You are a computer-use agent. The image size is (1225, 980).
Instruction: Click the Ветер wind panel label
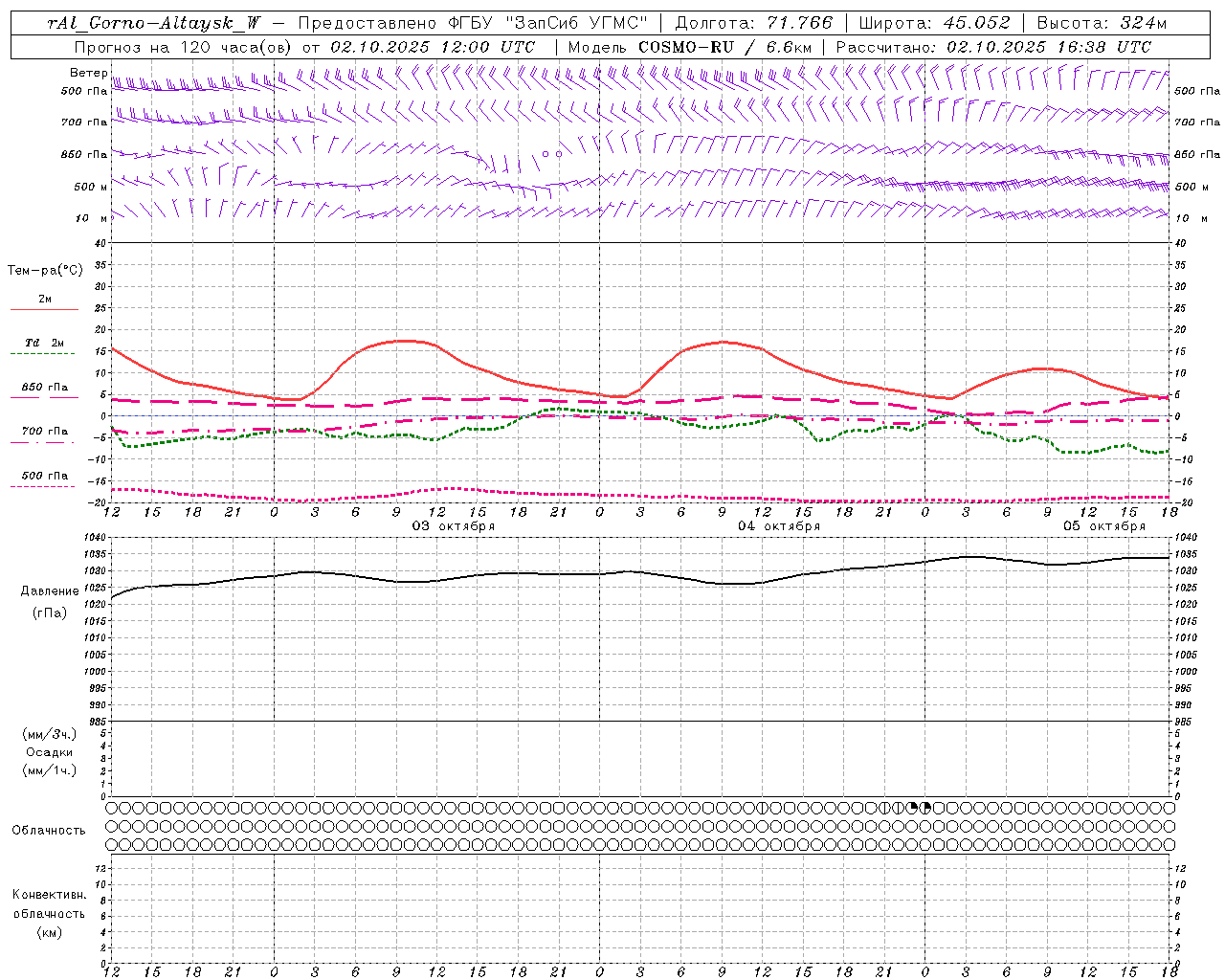88,73
